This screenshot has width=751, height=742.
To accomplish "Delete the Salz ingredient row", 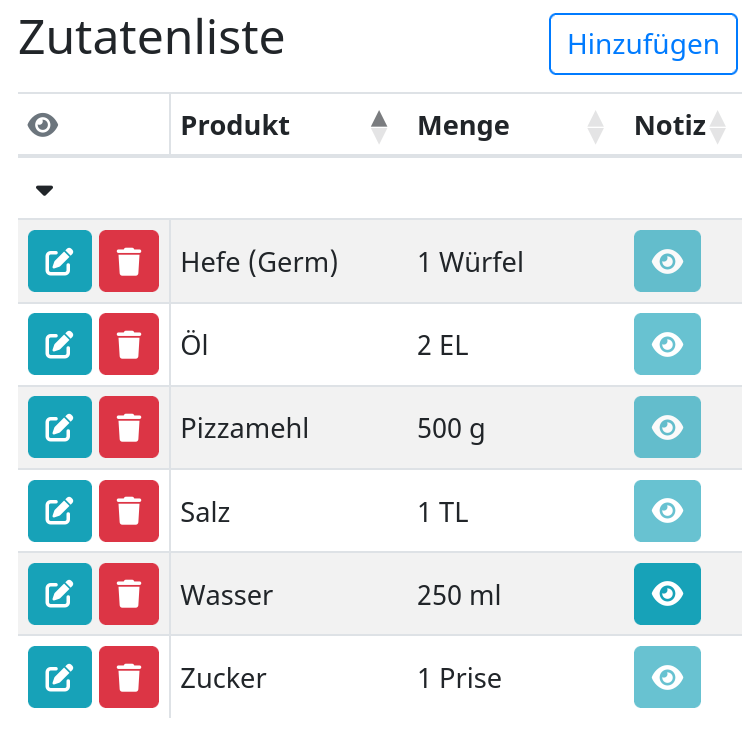I will pyautogui.click(x=129, y=511).
